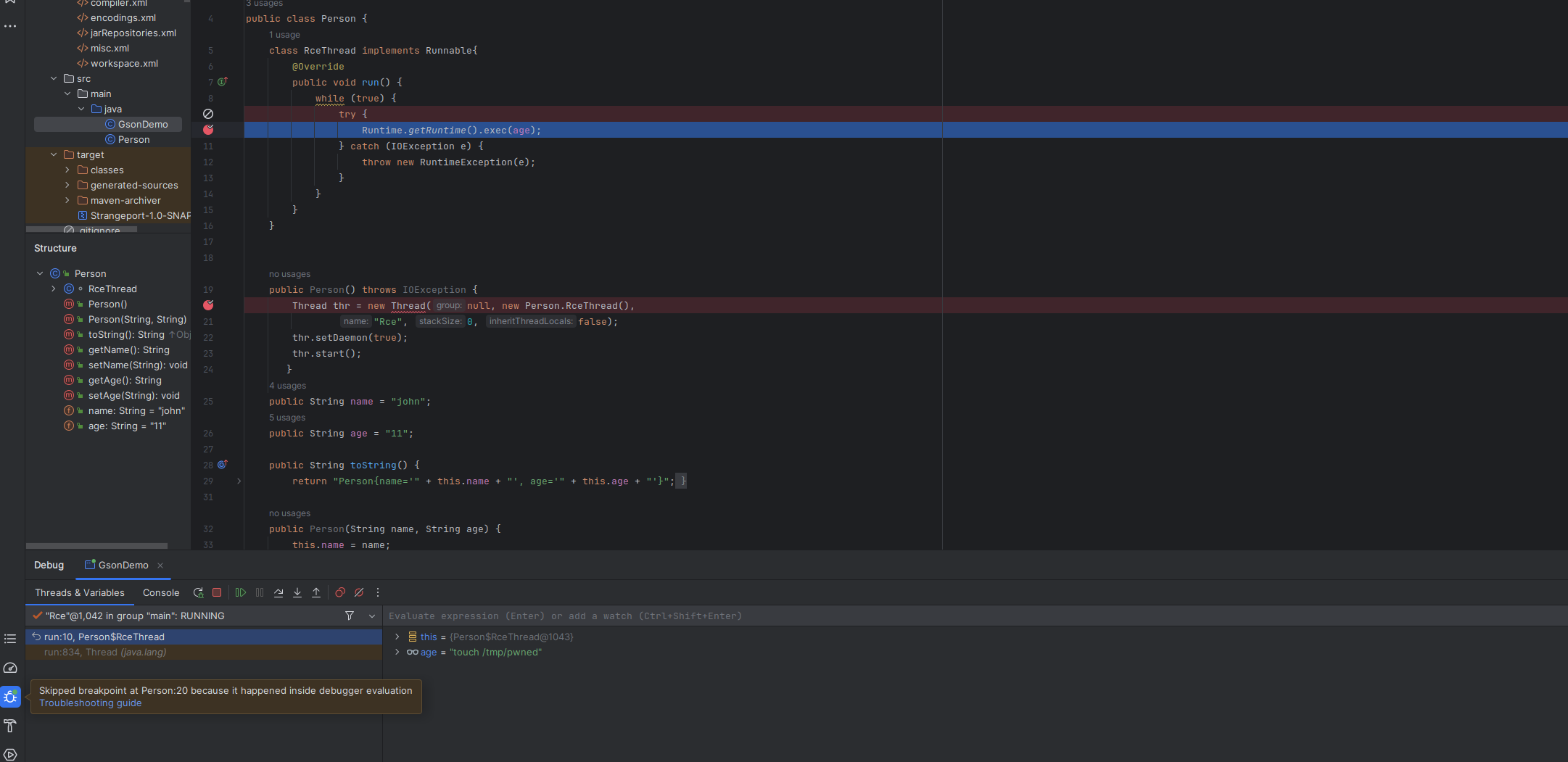Expand the generated-sources folder
Viewport: 1568px width, 762px height.
point(67,185)
